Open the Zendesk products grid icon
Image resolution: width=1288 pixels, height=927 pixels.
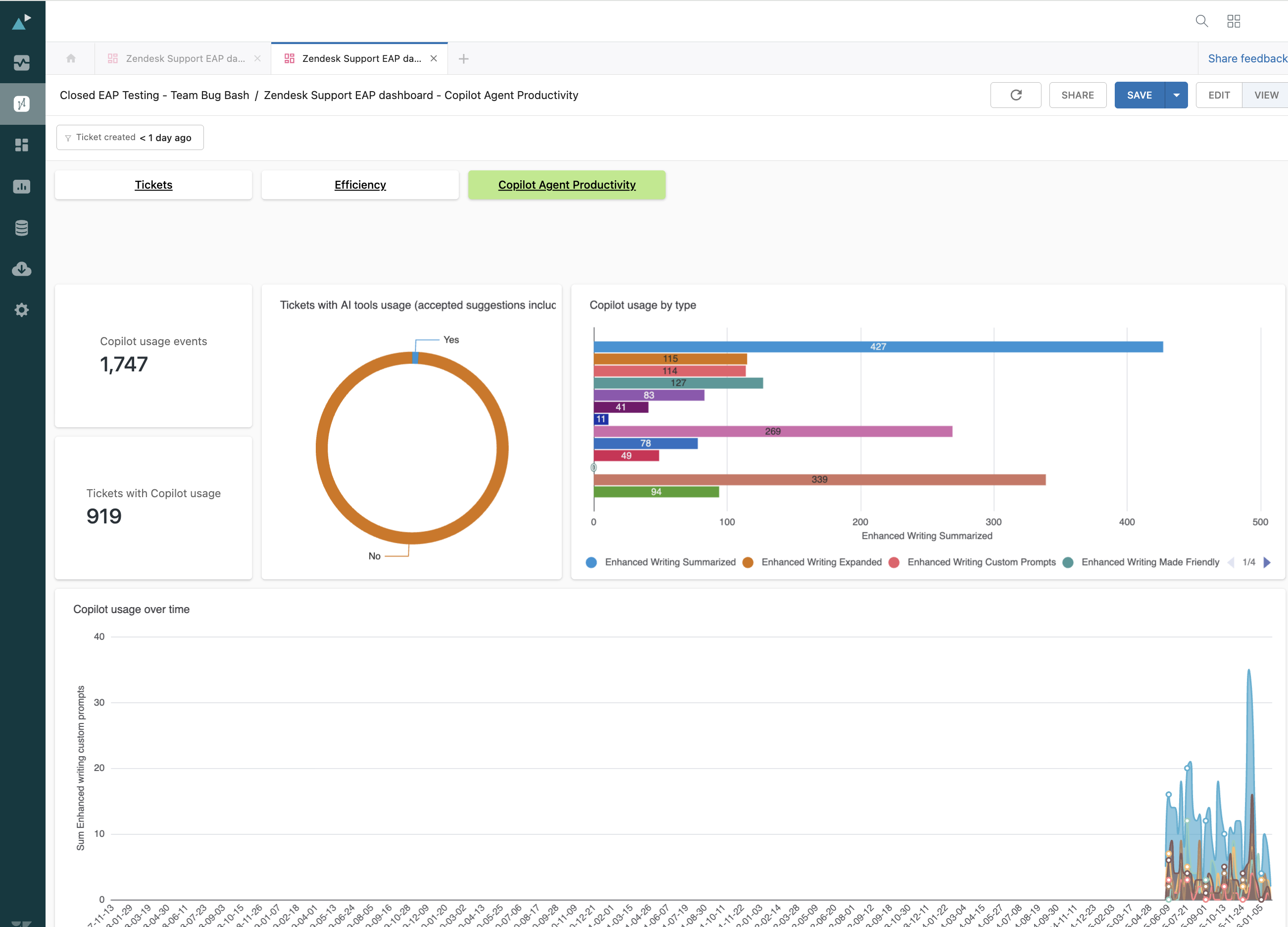coord(1234,21)
